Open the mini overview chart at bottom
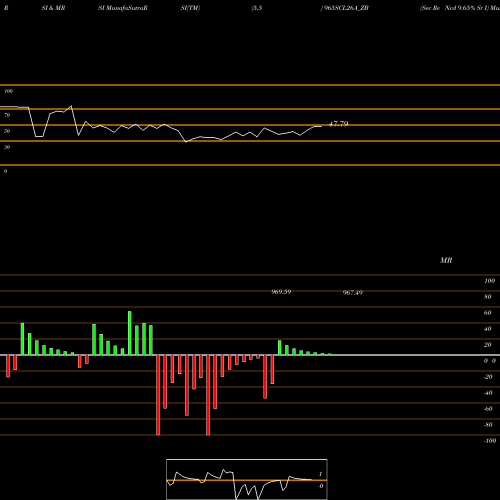The width and height of the screenshot is (500, 500). (x=247, y=479)
